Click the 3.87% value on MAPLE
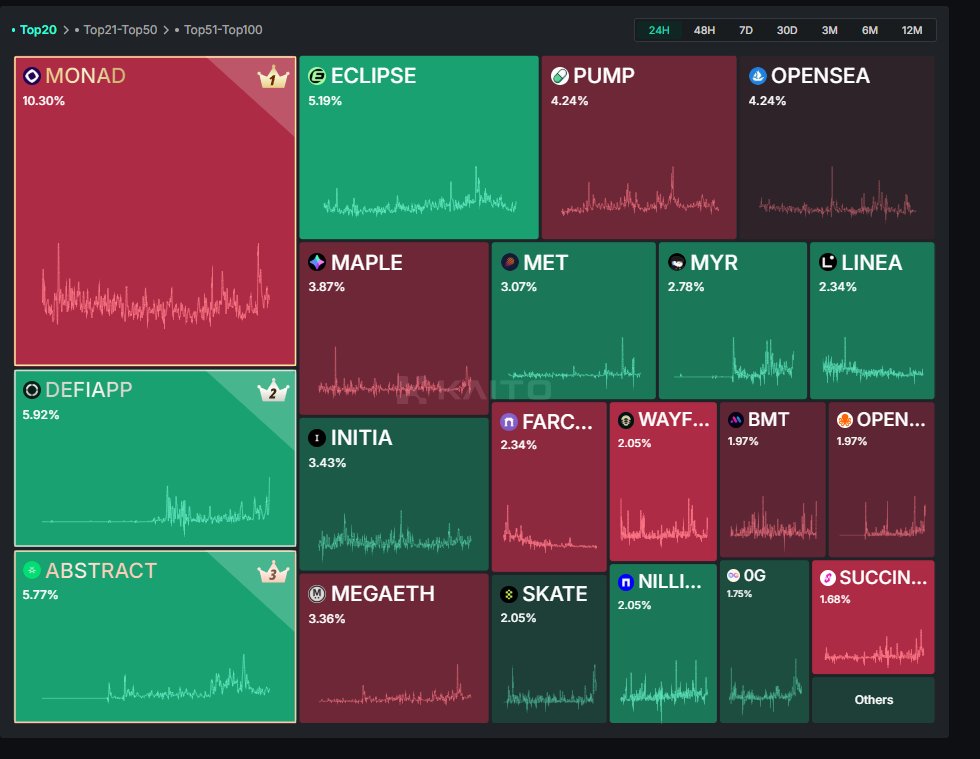 pyautogui.click(x=326, y=287)
